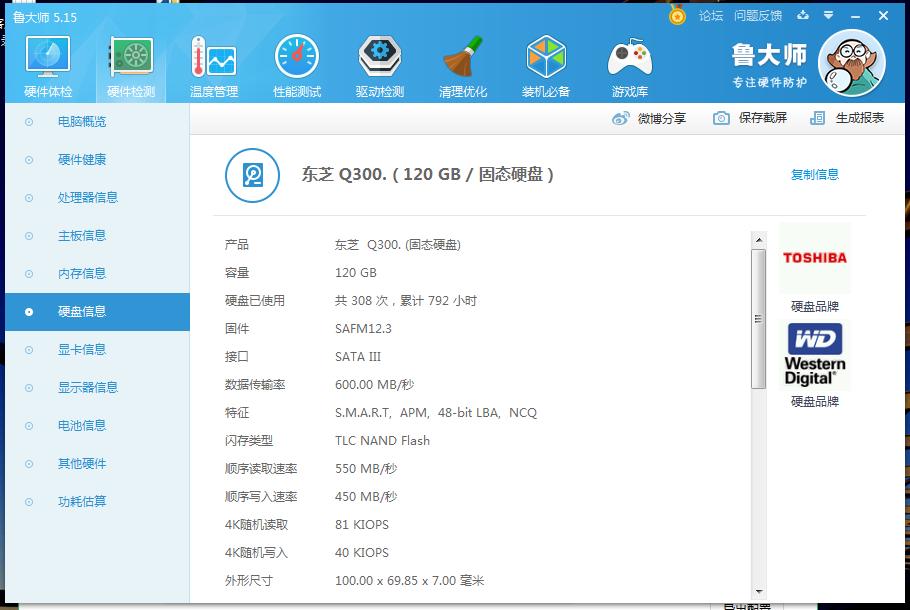This screenshot has width=910, height=610.
Task: Launch the 性能测试 performance test
Action: click(296, 63)
